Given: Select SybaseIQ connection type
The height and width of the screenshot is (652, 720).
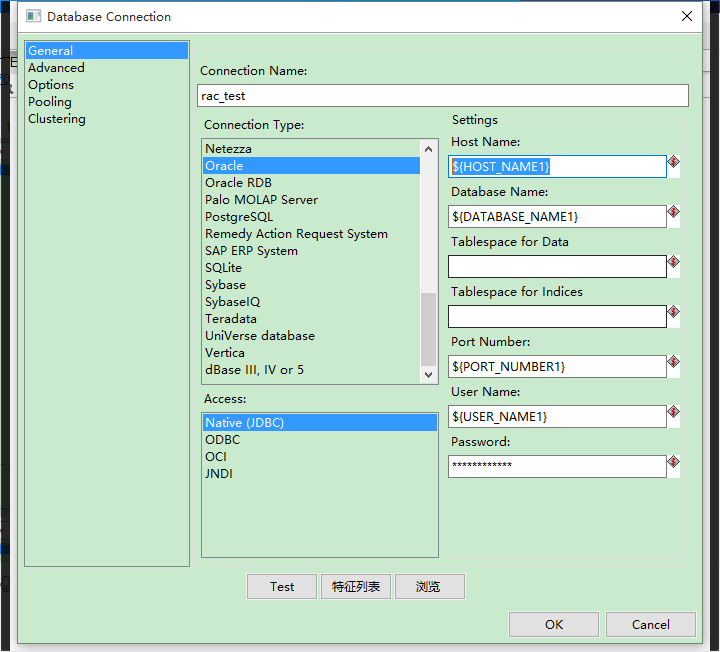Looking at the screenshot, I should pos(311,302).
